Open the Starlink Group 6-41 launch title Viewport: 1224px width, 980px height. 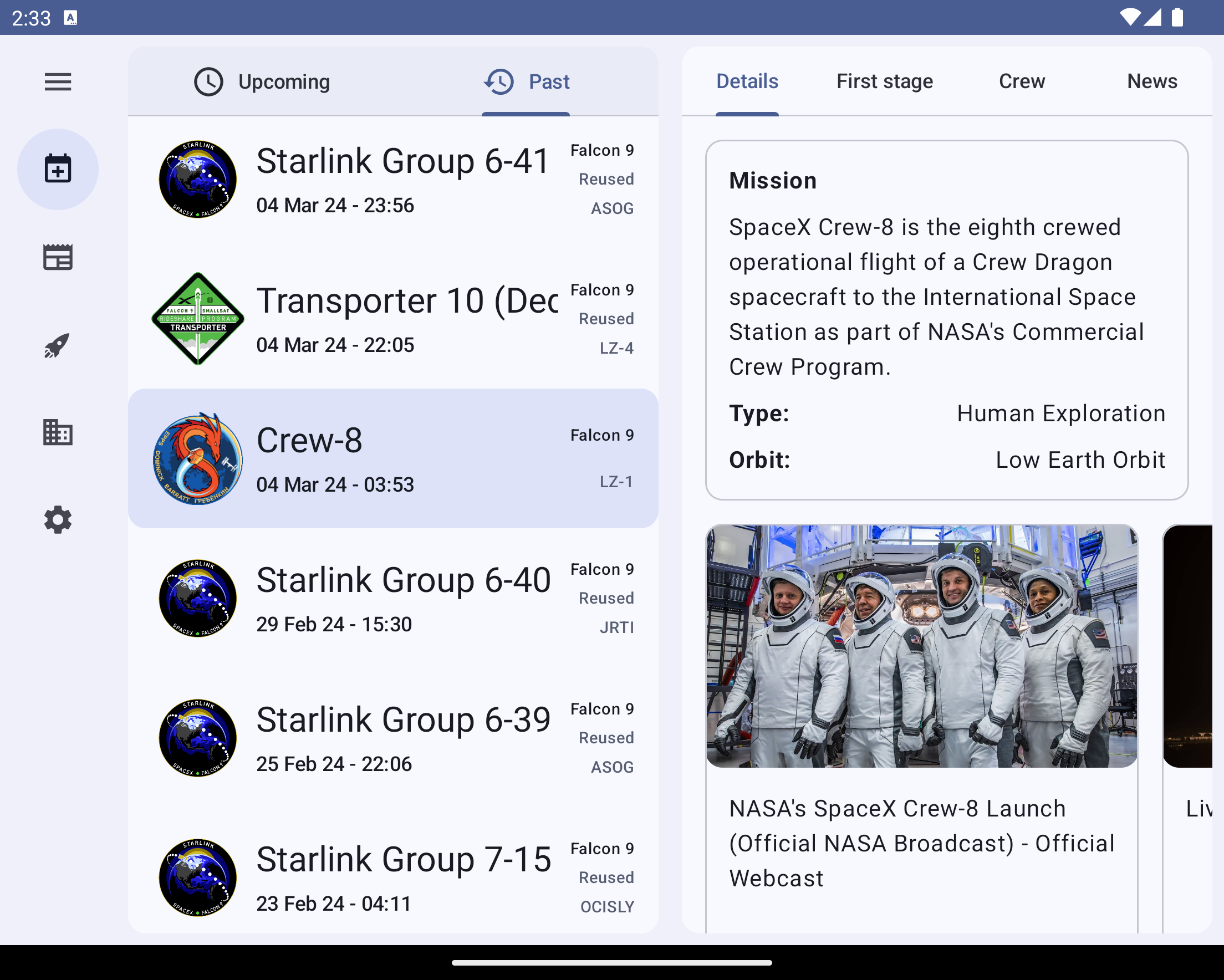(403, 161)
